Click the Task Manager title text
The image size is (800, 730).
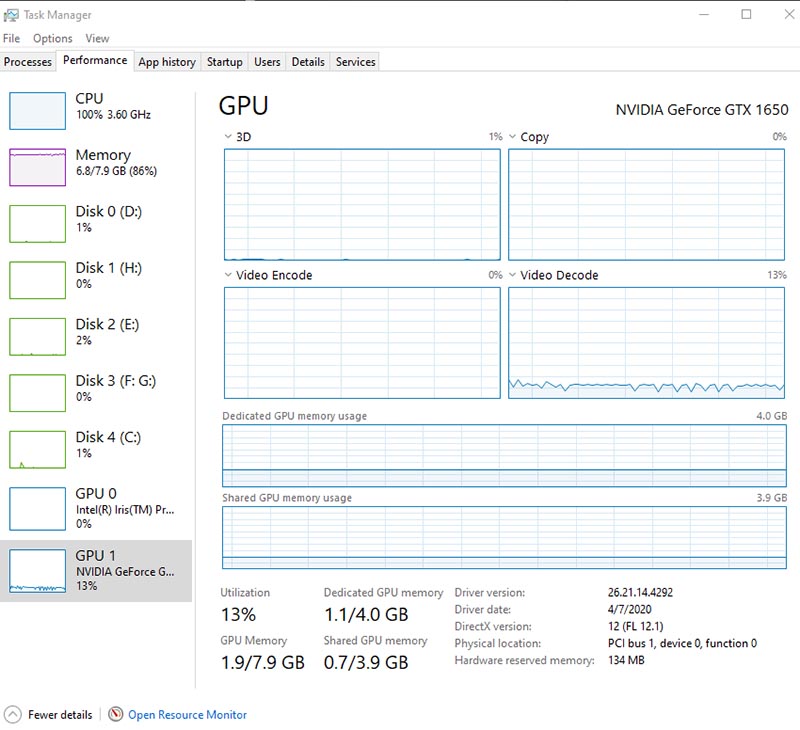coord(58,15)
